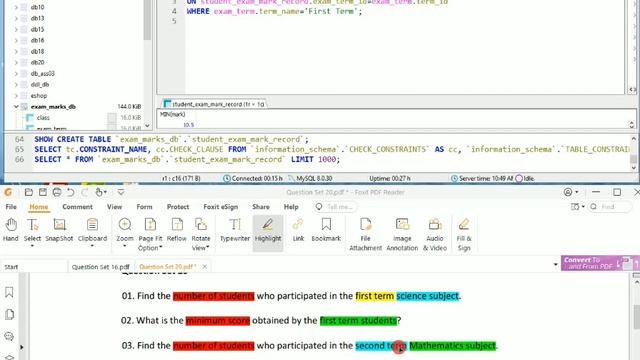Click the MySQL 8.0.30 status entry
This screenshot has height=360, width=640.
[310, 178]
